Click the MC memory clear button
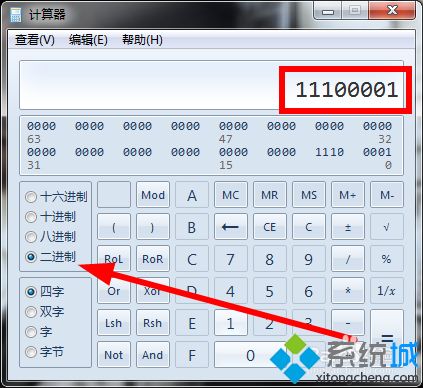The height and width of the screenshot is (388, 423). [x=231, y=195]
